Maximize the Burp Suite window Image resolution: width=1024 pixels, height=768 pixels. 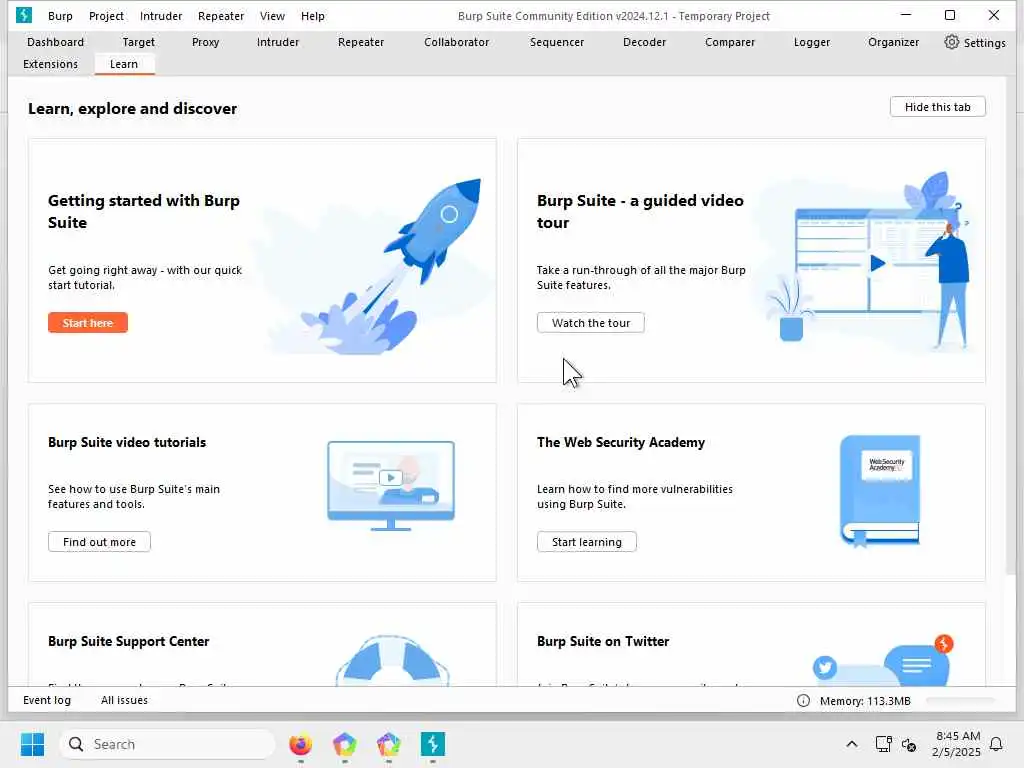pos(950,15)
